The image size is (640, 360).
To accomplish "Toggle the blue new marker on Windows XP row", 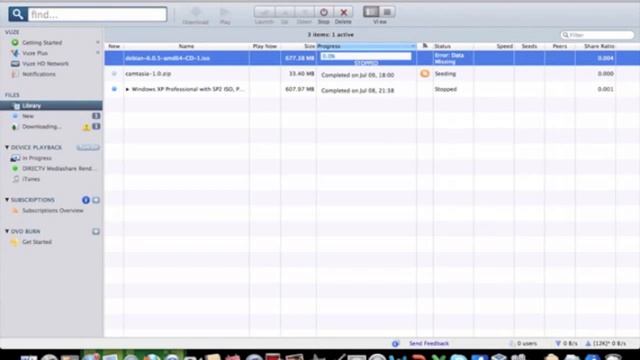I will tap(114, 89).
